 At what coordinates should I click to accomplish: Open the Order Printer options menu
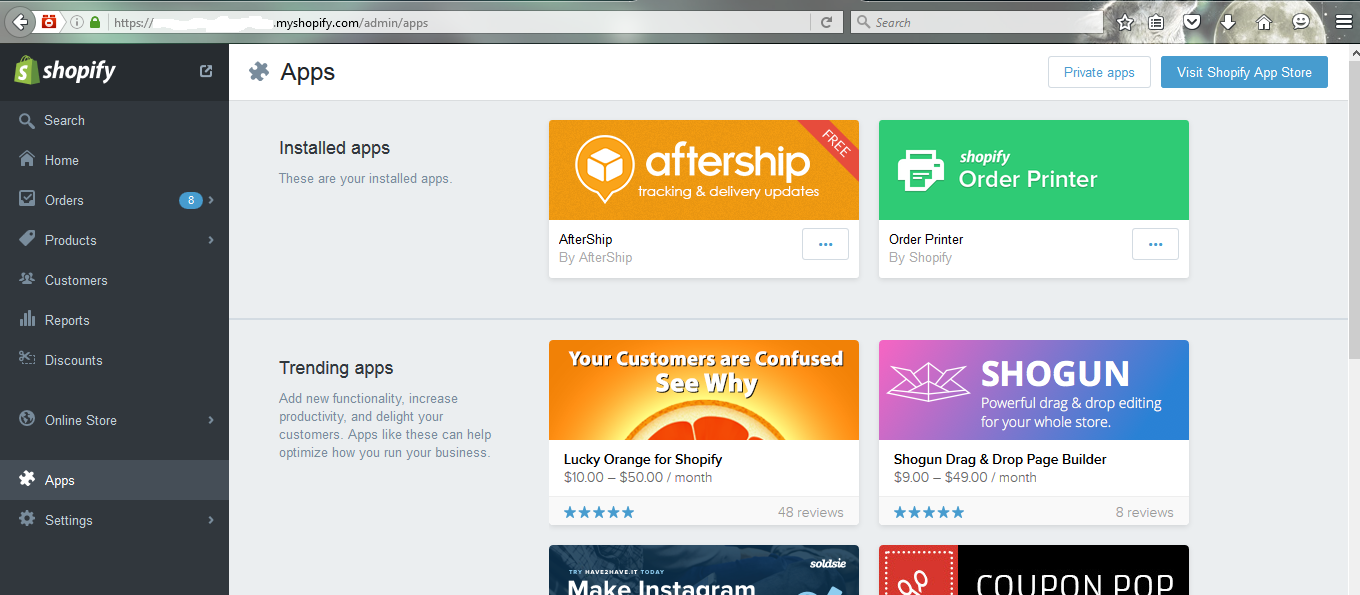(1155, 243)
